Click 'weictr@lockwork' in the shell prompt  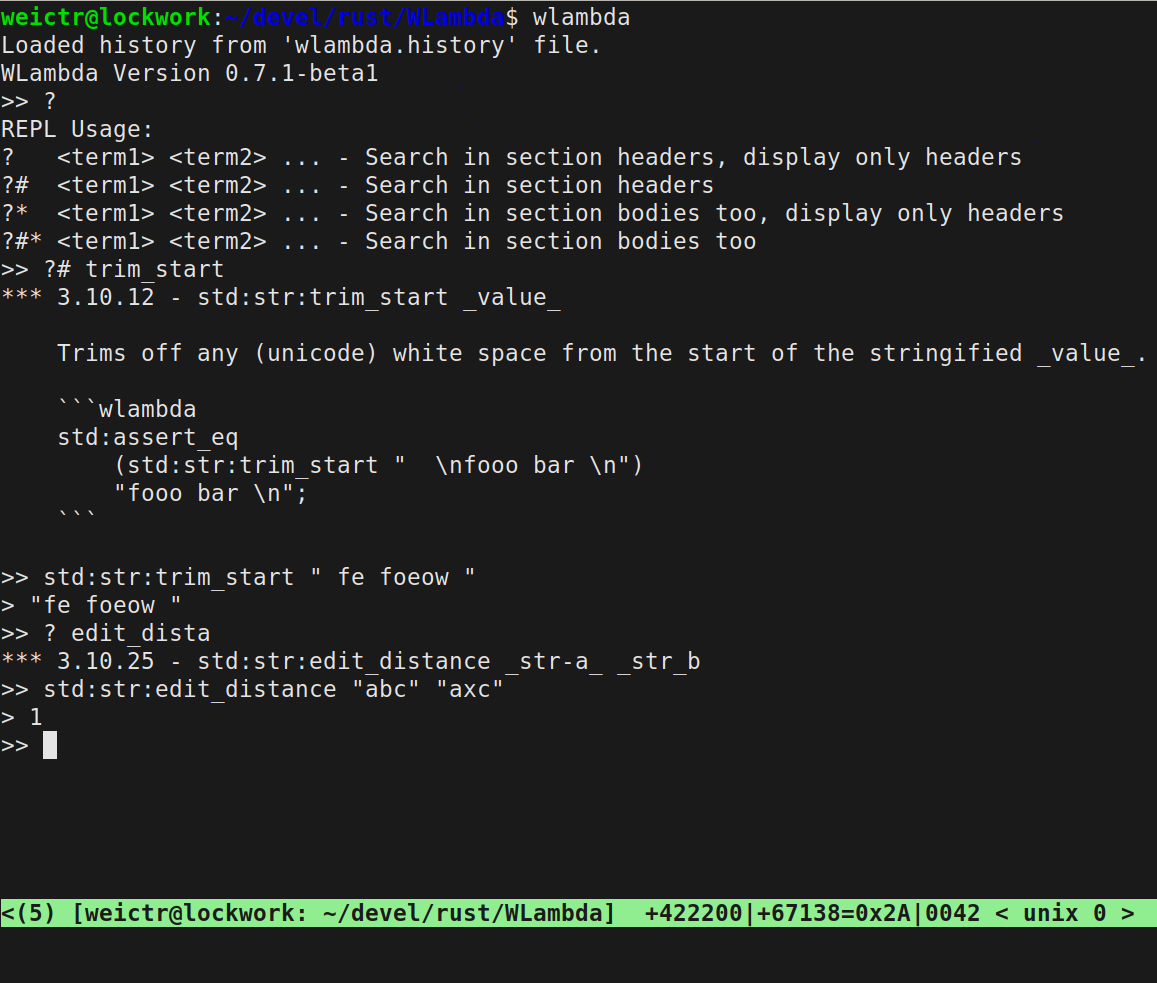(106, 17)
